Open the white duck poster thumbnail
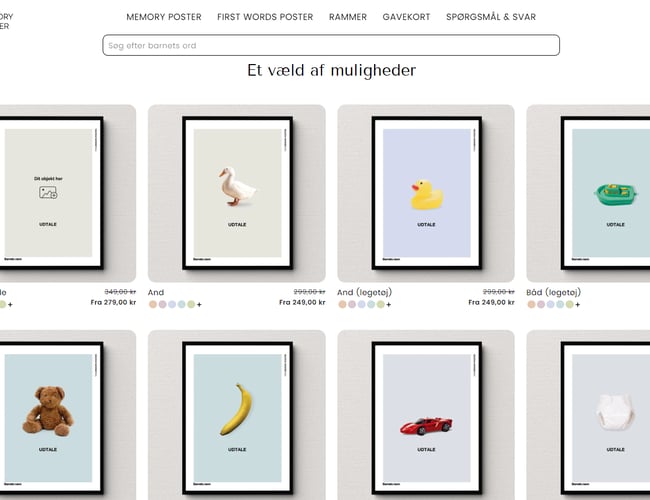650x500 pixels. pos(237,193)
